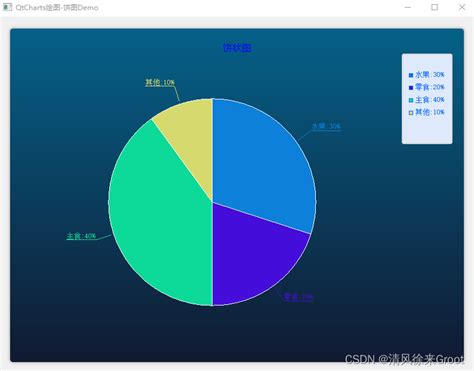
Task: Click the 主食:40% slice label beside the pie
Action: 81,236
